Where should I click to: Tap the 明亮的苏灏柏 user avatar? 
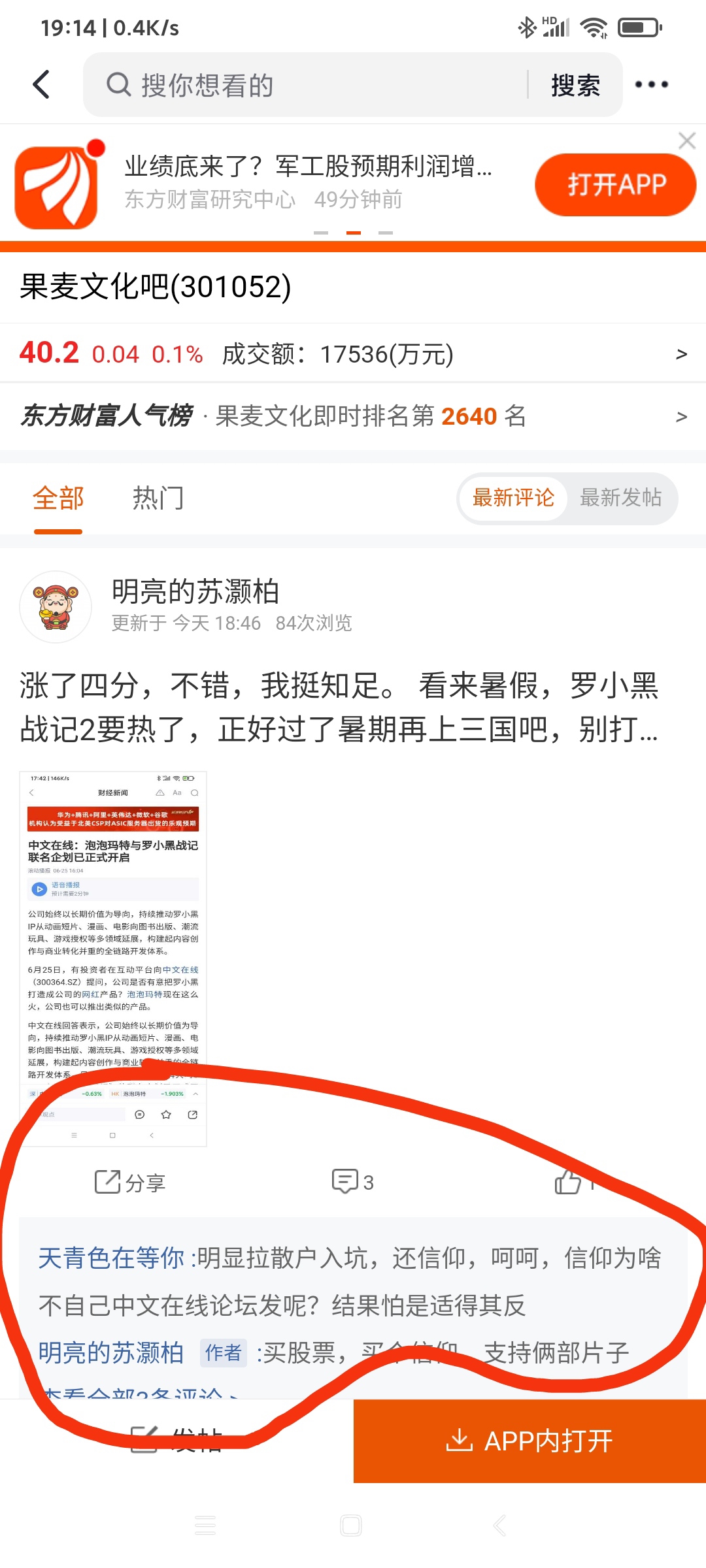pos(56,606)
